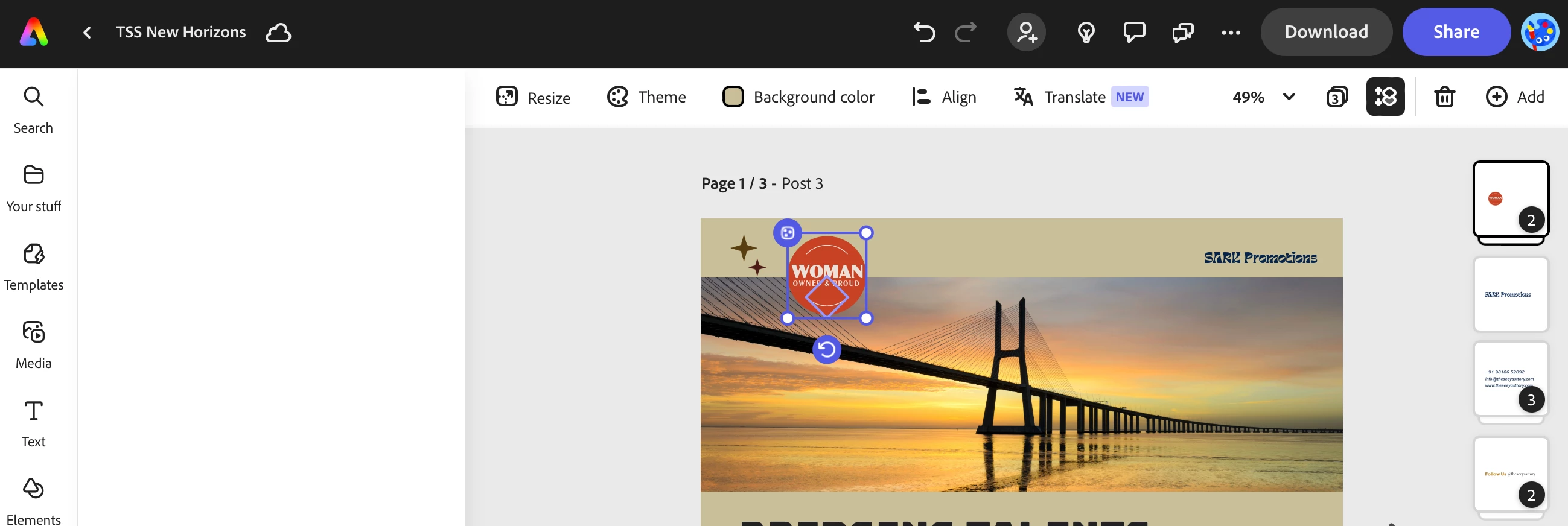Screen dimensions: 1568x526
Task: Click the pages layers icon with 3
Action: click(x=1337, y=97)
